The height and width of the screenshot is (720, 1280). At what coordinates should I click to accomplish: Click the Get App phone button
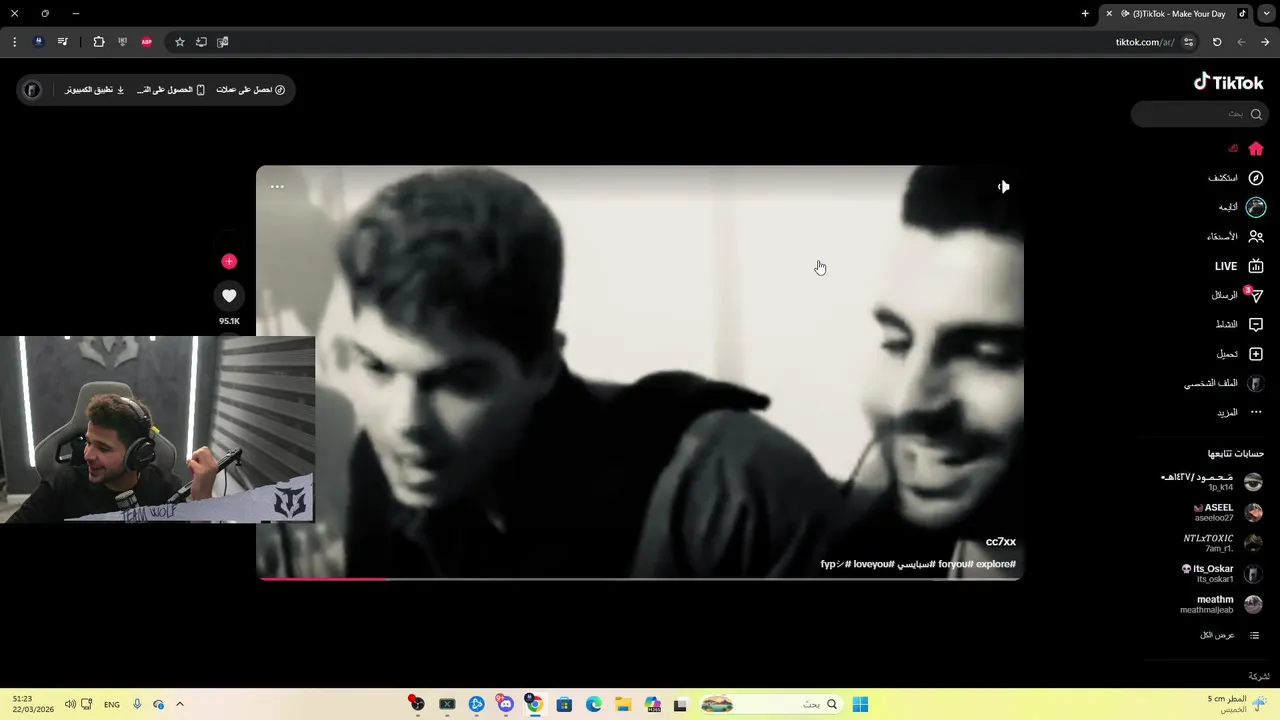171,90
